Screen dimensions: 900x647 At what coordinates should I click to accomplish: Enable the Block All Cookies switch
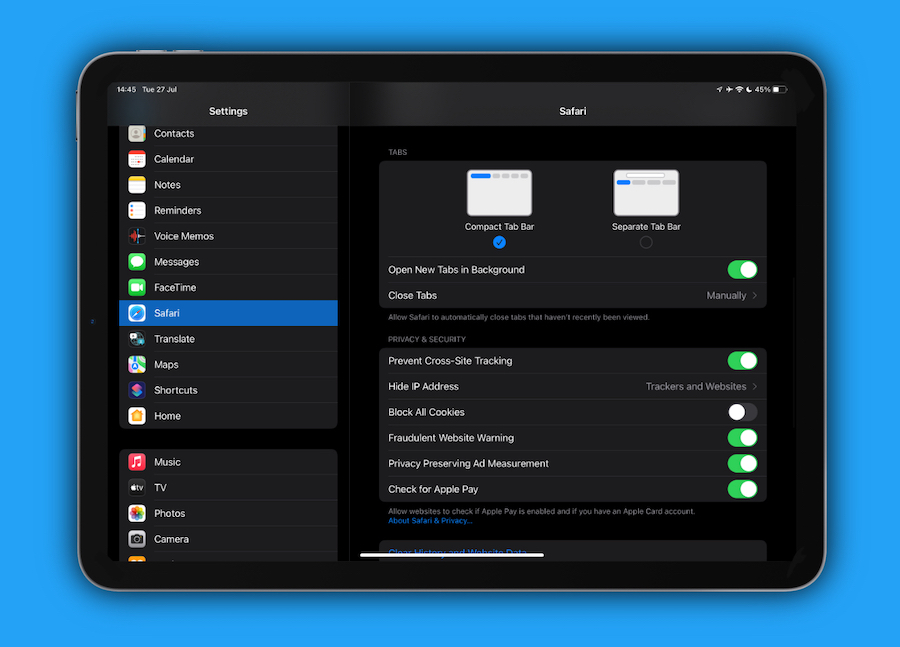tap(742, 412)
